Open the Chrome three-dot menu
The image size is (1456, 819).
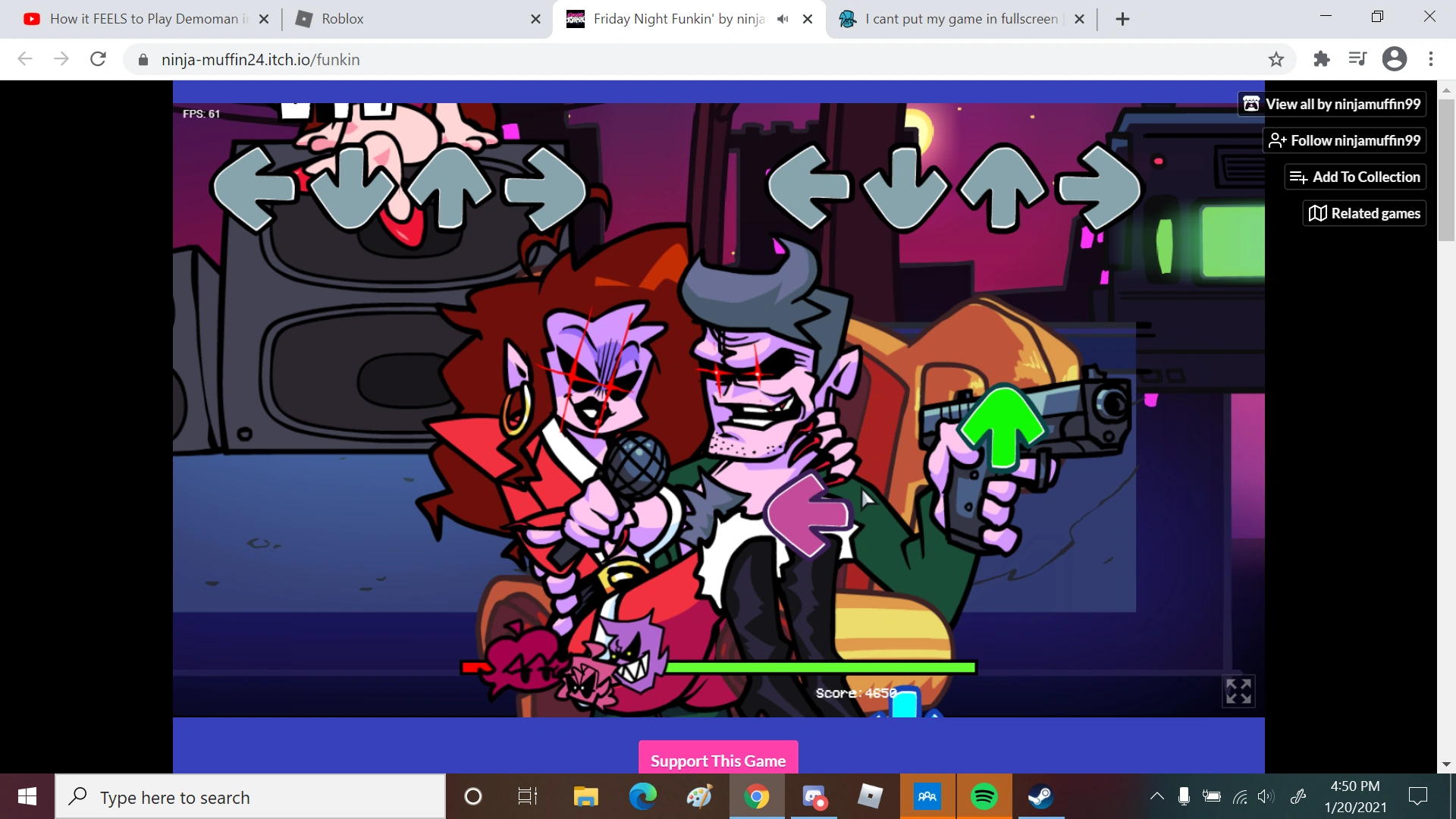pos(1431,59)
